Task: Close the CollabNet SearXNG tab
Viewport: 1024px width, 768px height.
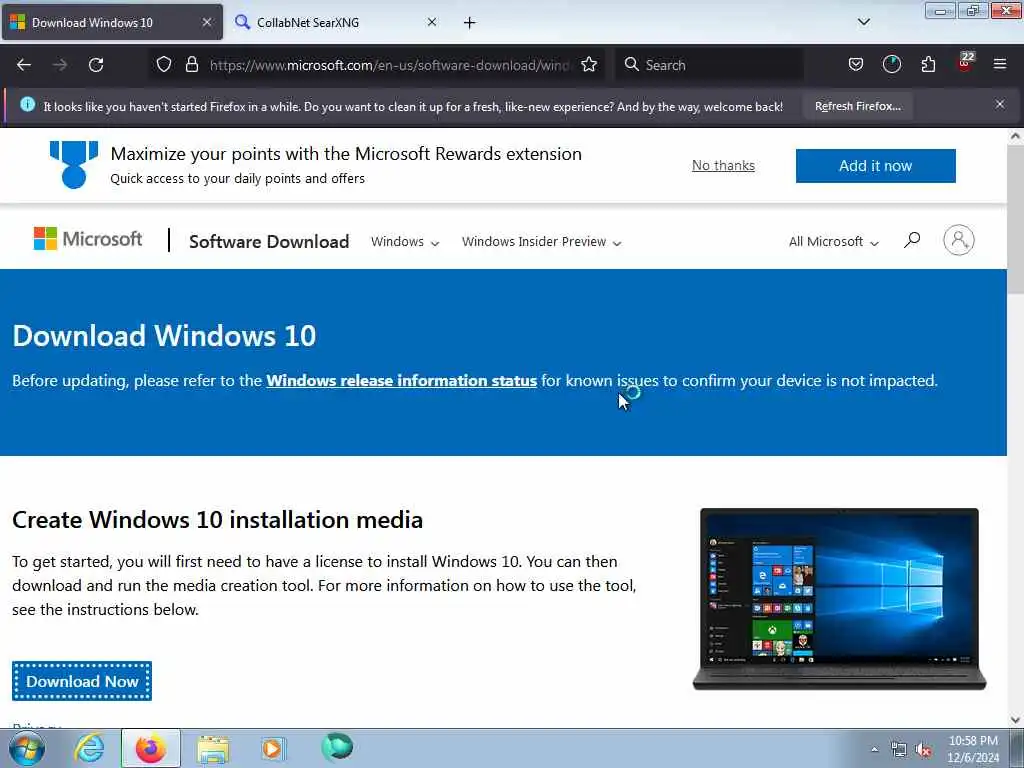Action: click(432, 22)
